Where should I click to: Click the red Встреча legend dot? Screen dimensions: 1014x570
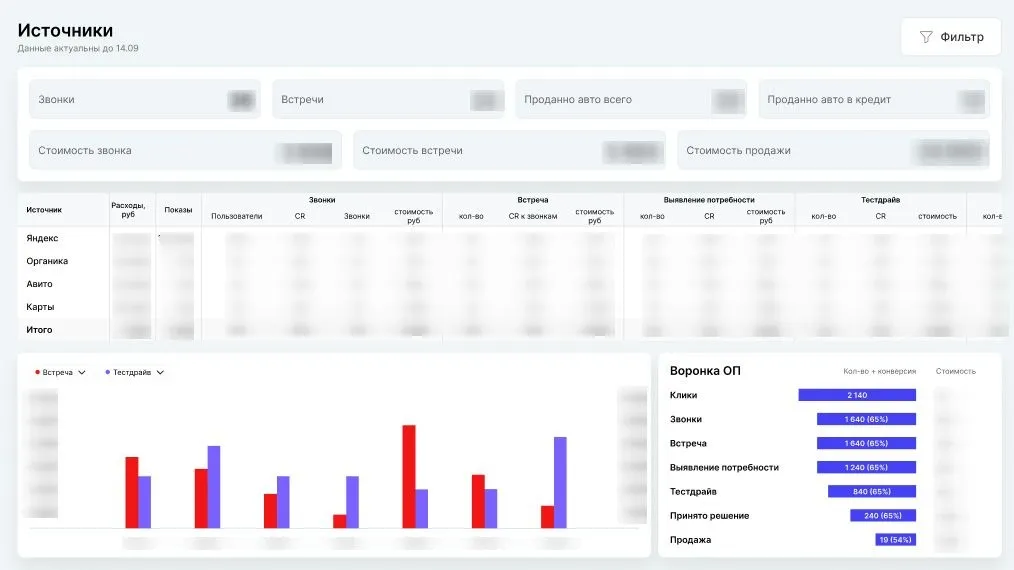38,373
